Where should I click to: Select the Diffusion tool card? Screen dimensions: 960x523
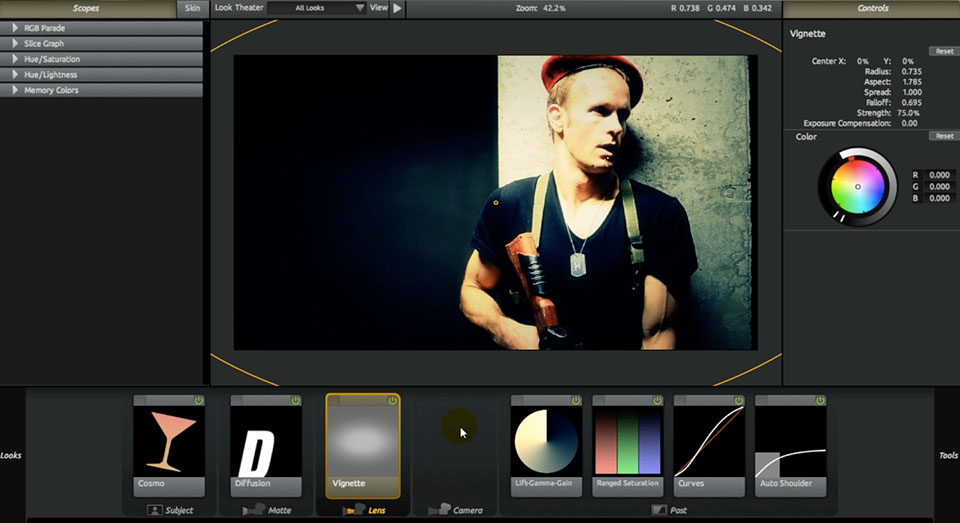click(x=266, y=446)
